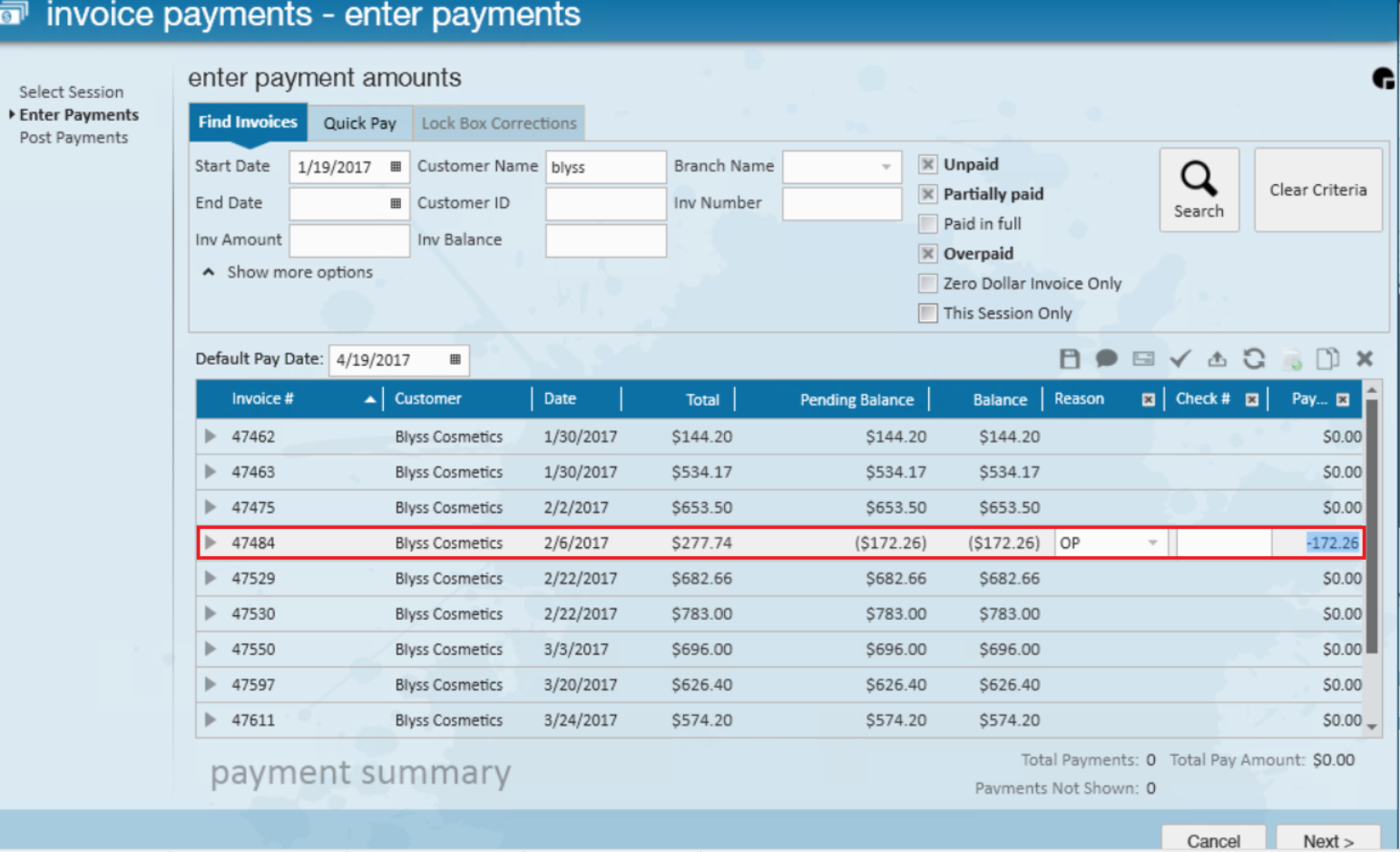The width and height of the screenshot is (1400, 852).
Task: Open the OP Reason dropdown for invoice 47484
Action: [1152, 543]
